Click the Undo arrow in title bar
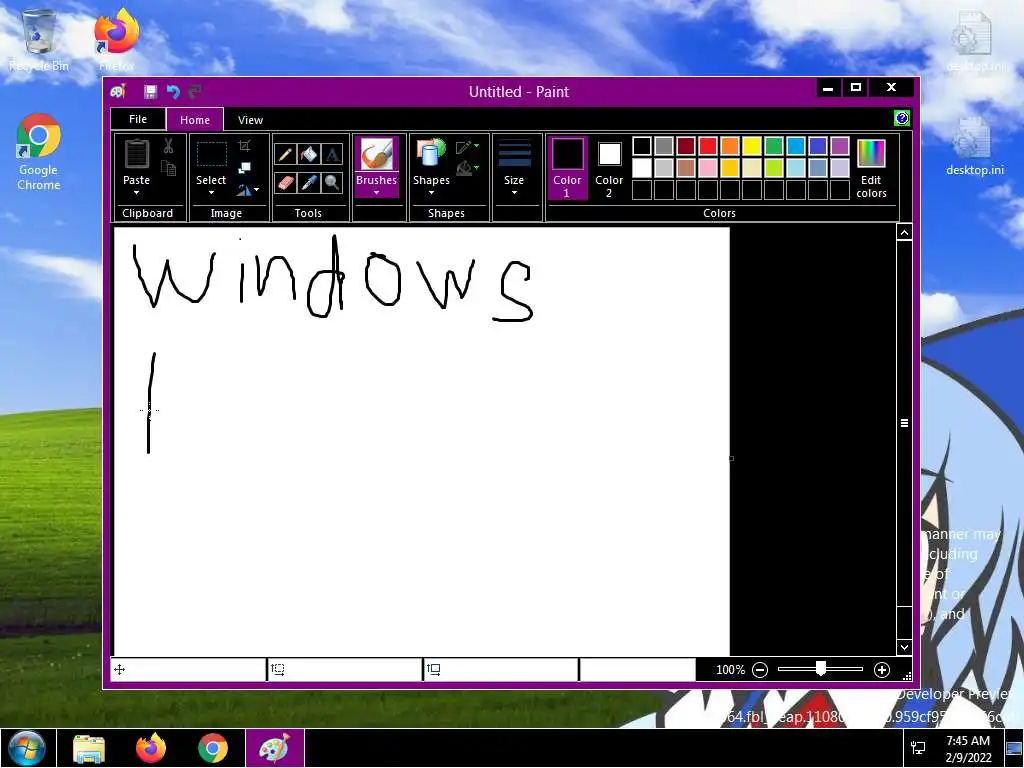The image size is (1024, 768). coord(173,91)
